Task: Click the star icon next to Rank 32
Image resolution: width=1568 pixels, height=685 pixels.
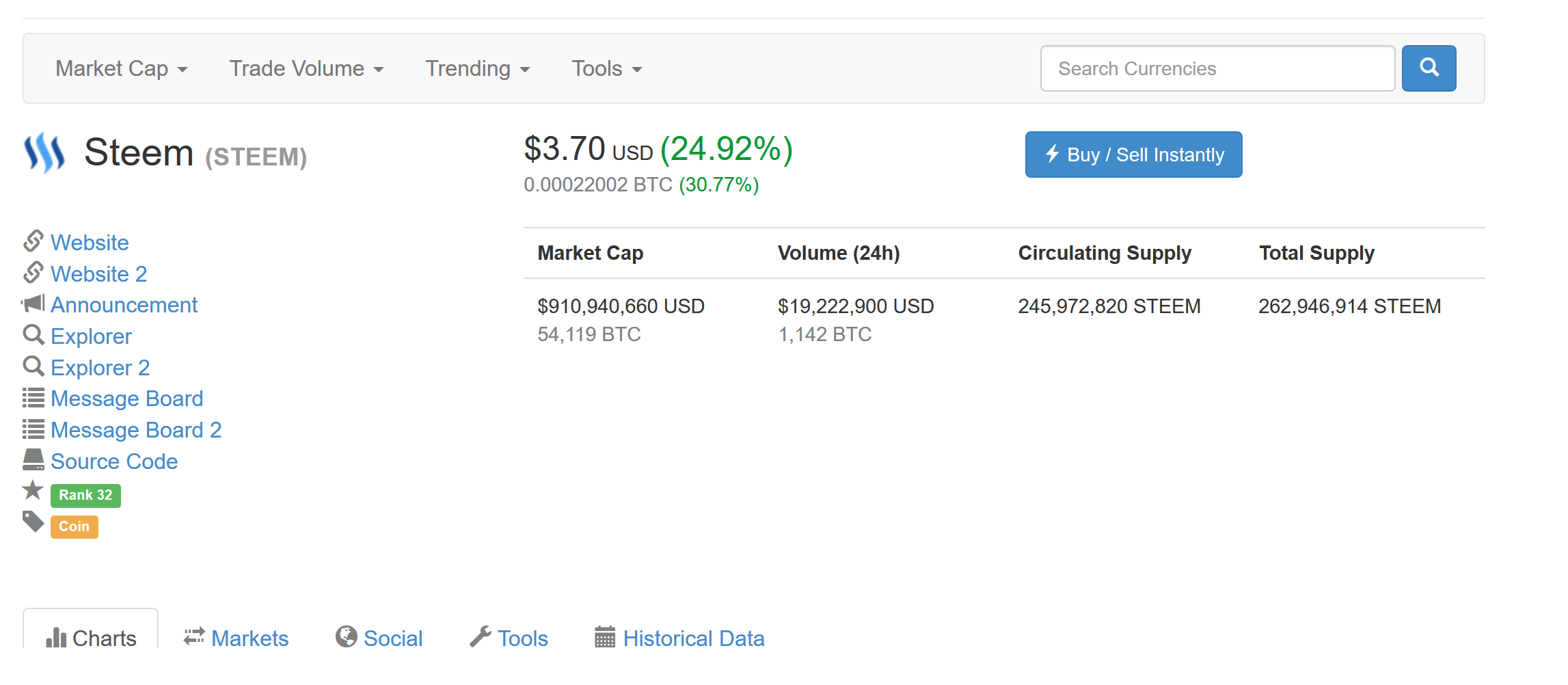Action: pos(33,490)
